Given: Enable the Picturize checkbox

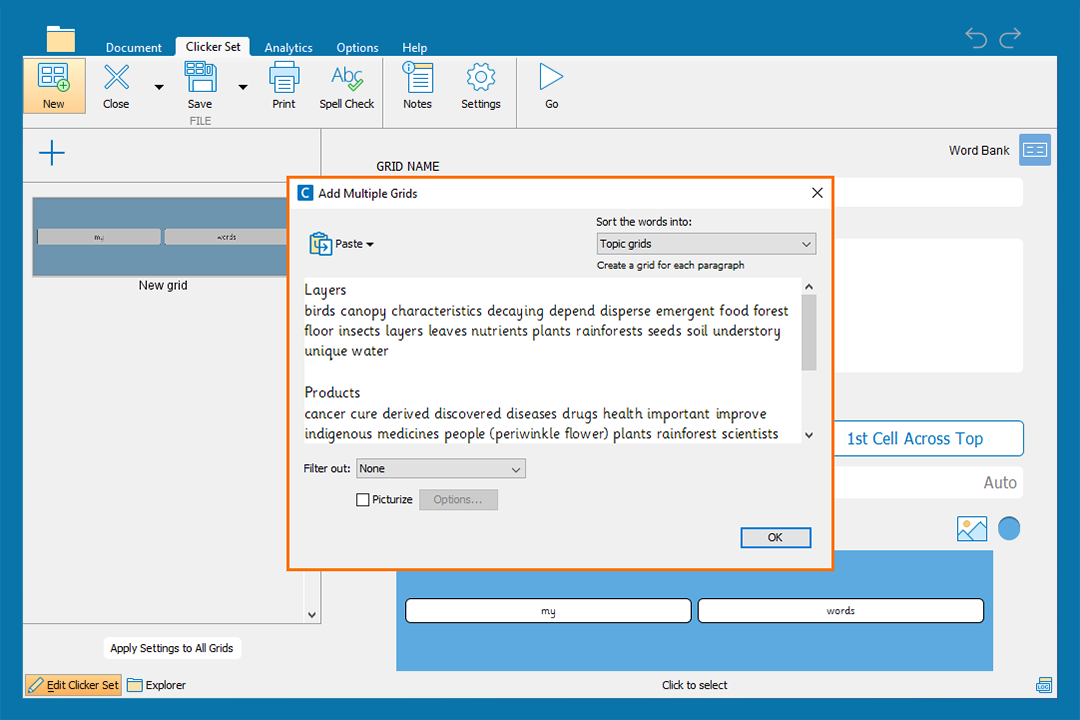Looking at the screenshot, I should coord(363,500).
